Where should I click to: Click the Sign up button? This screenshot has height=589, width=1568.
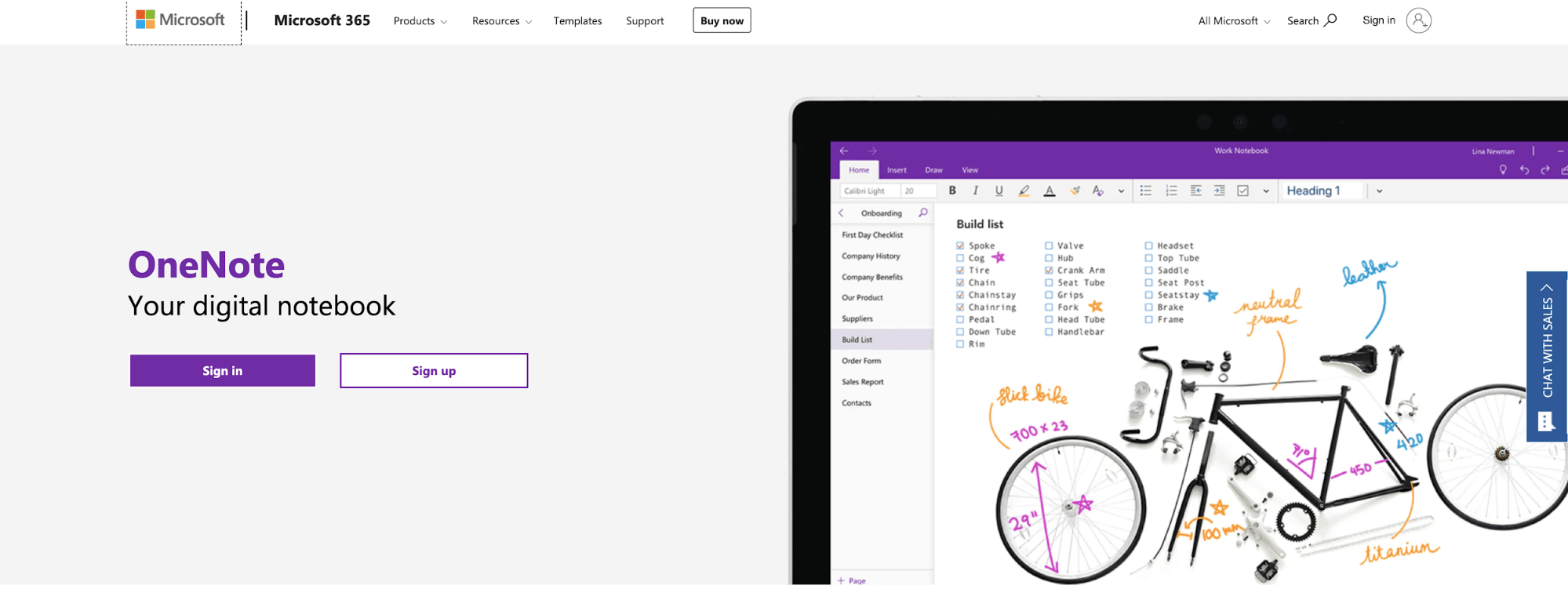coord(434,371)
